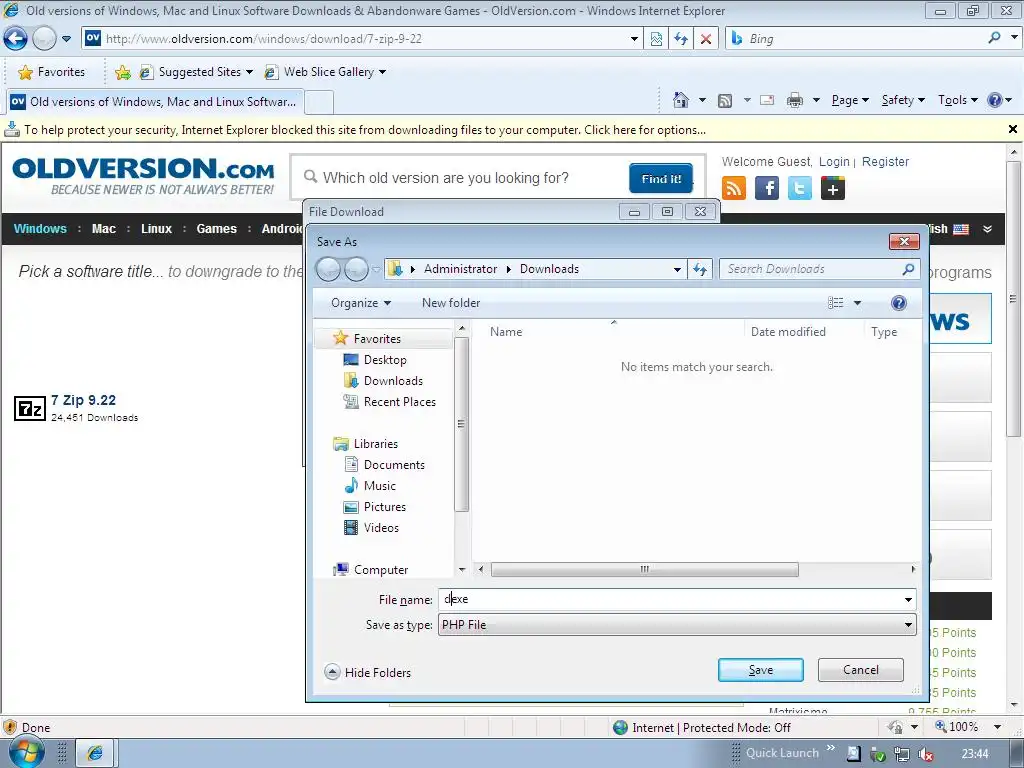Click the muted volume tray icon
Viewport: 1024px width, 768px height.
(x=925, y=754)
